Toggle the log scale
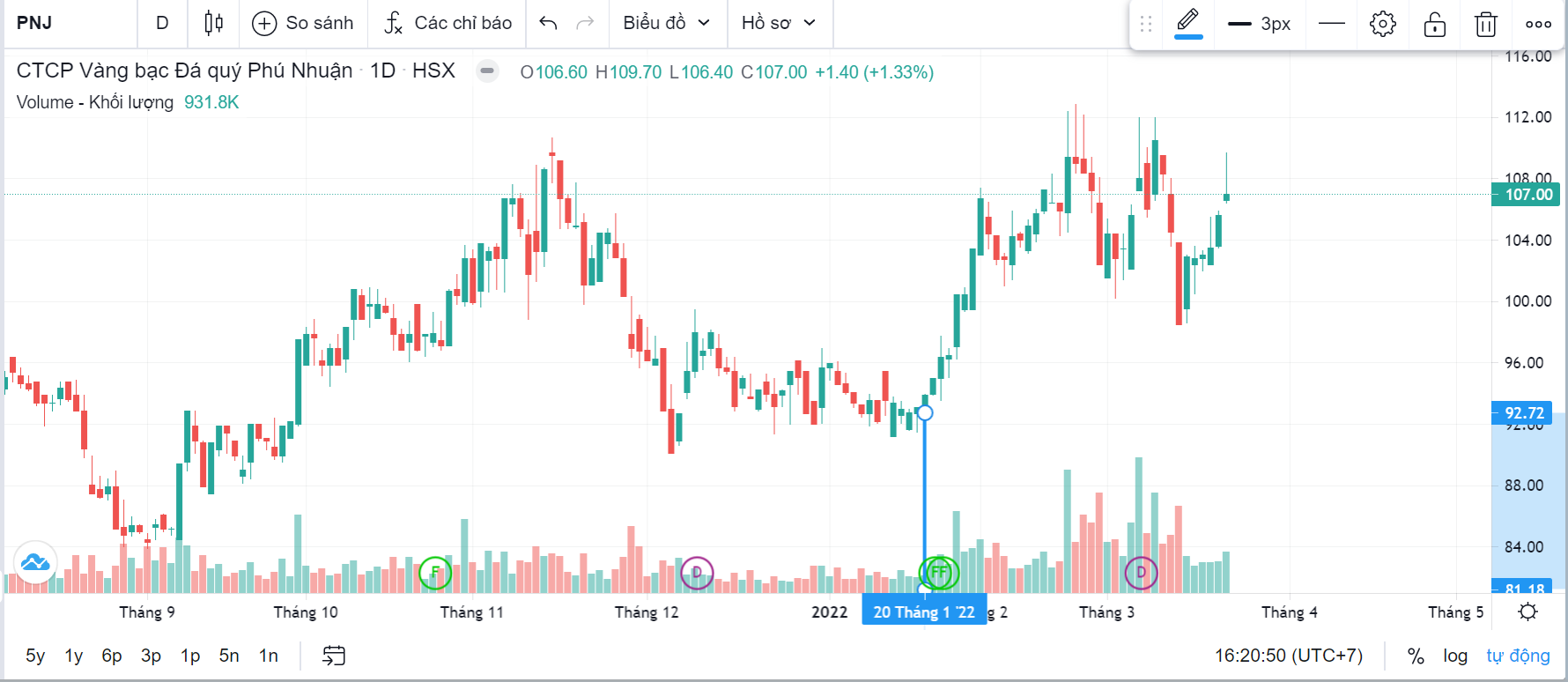Image resolution: width=1568 pixels, height=682 pixels. (x=1454, y=656)
